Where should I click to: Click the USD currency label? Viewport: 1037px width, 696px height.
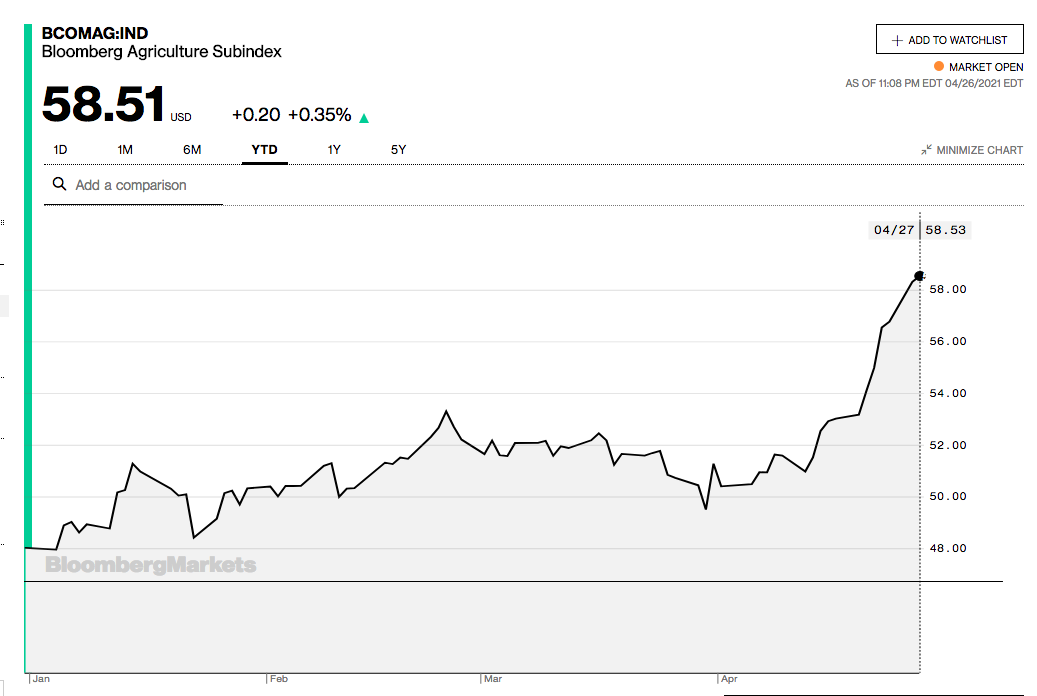coord(181,117)
